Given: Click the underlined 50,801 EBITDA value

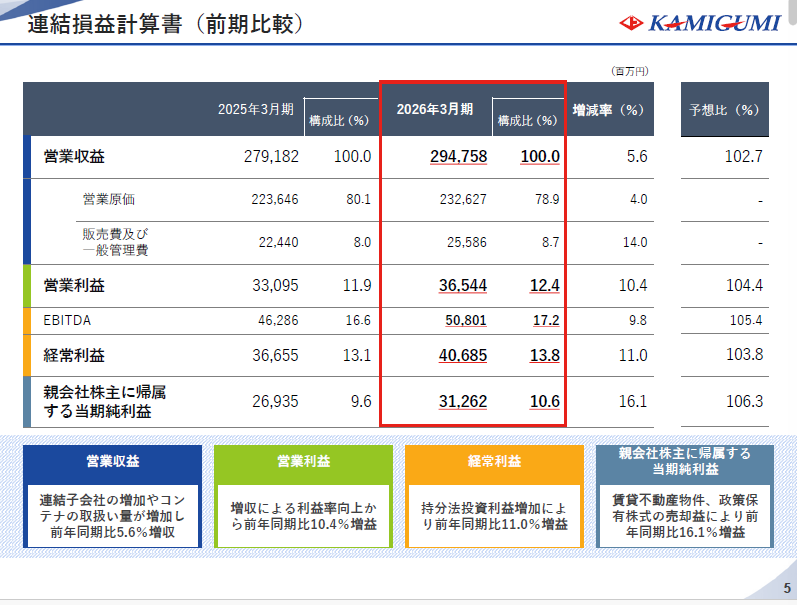Looking at the screenshot, I should pyautogui.click(x=466, y=320).
